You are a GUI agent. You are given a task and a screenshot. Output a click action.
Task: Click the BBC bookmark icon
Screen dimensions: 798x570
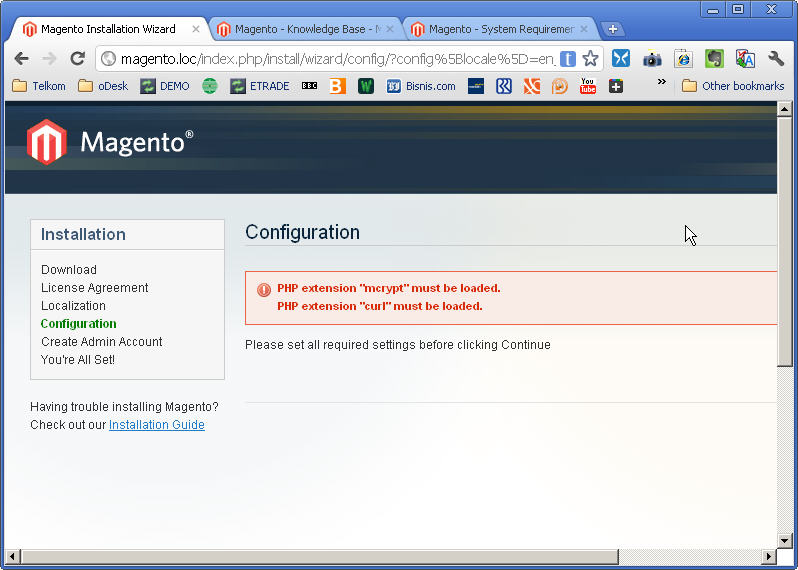309,86
